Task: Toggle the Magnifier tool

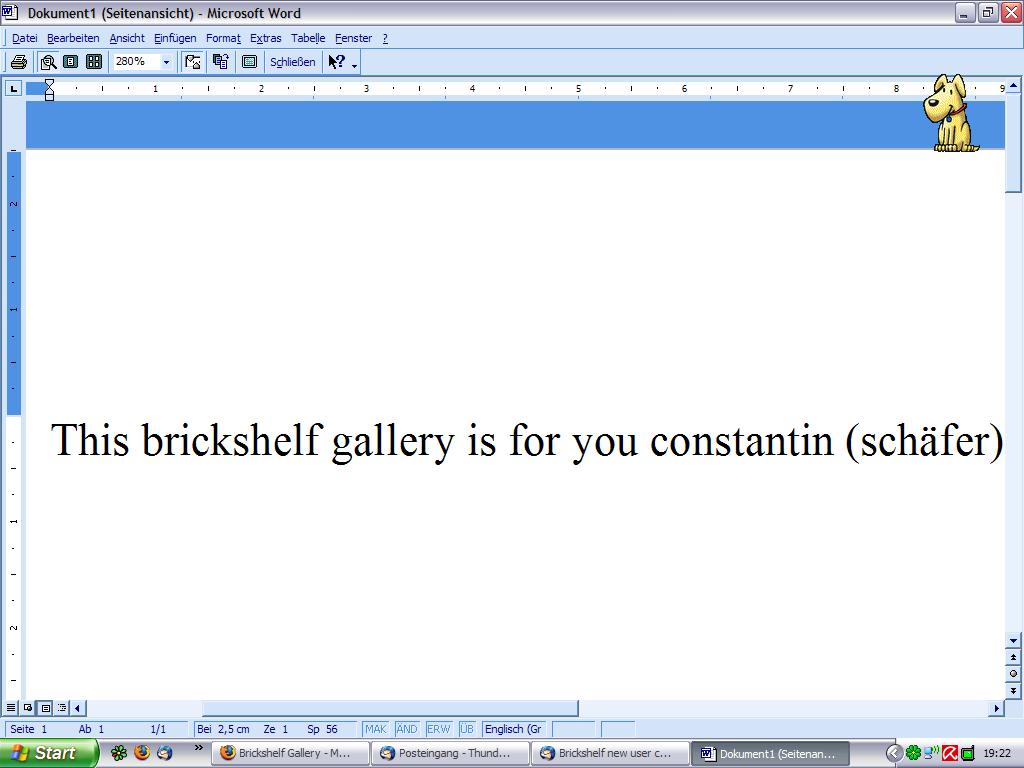Action: pyautogui.click(x=48, y=62)
